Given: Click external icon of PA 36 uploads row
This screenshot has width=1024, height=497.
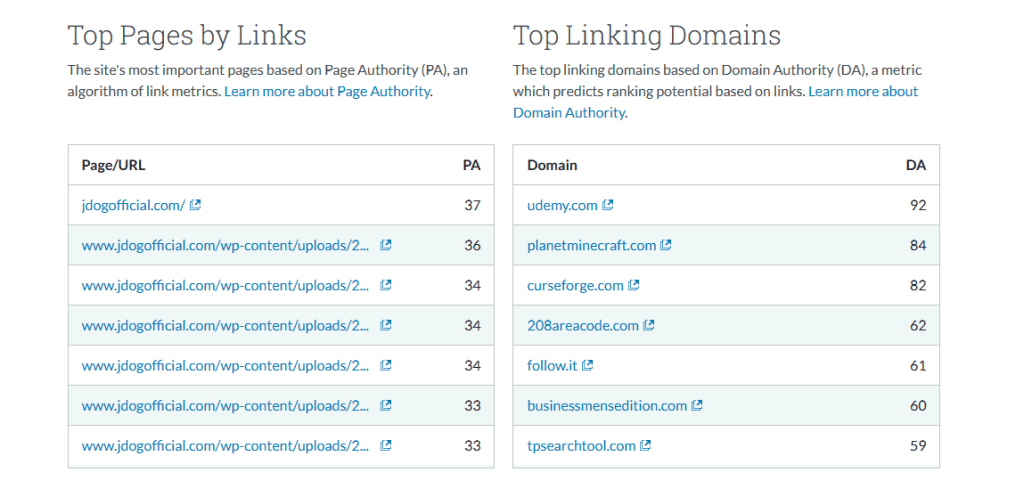Looking at the screenshot, I should [386, 245].
